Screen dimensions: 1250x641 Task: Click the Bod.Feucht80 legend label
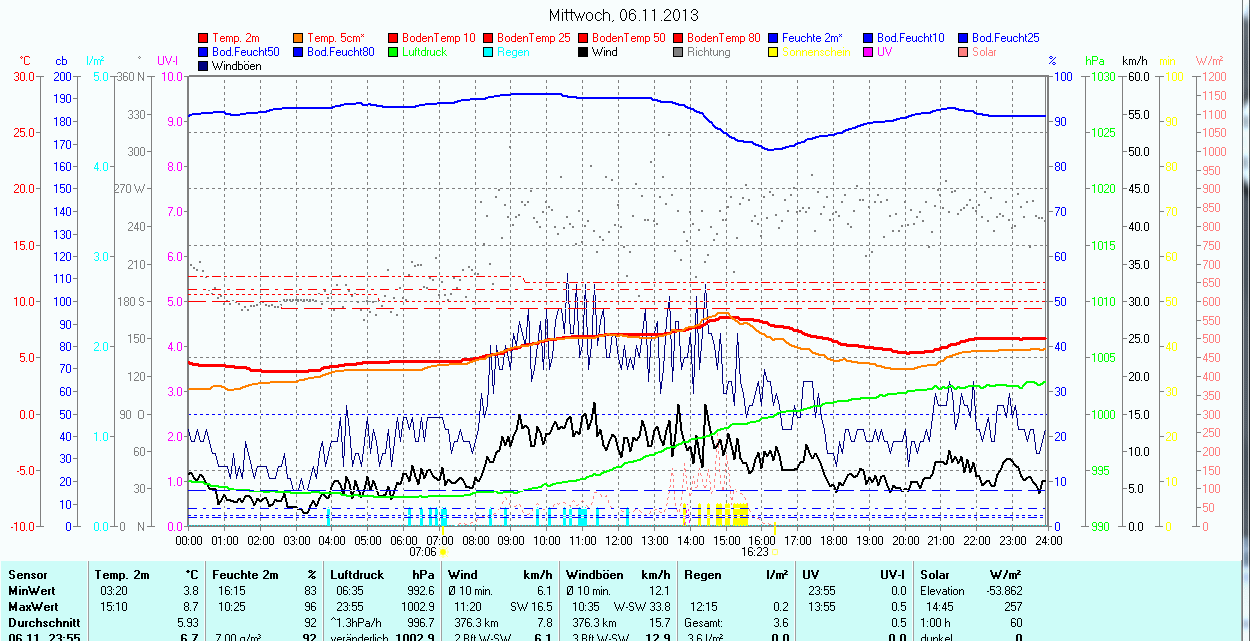[340, 52]
